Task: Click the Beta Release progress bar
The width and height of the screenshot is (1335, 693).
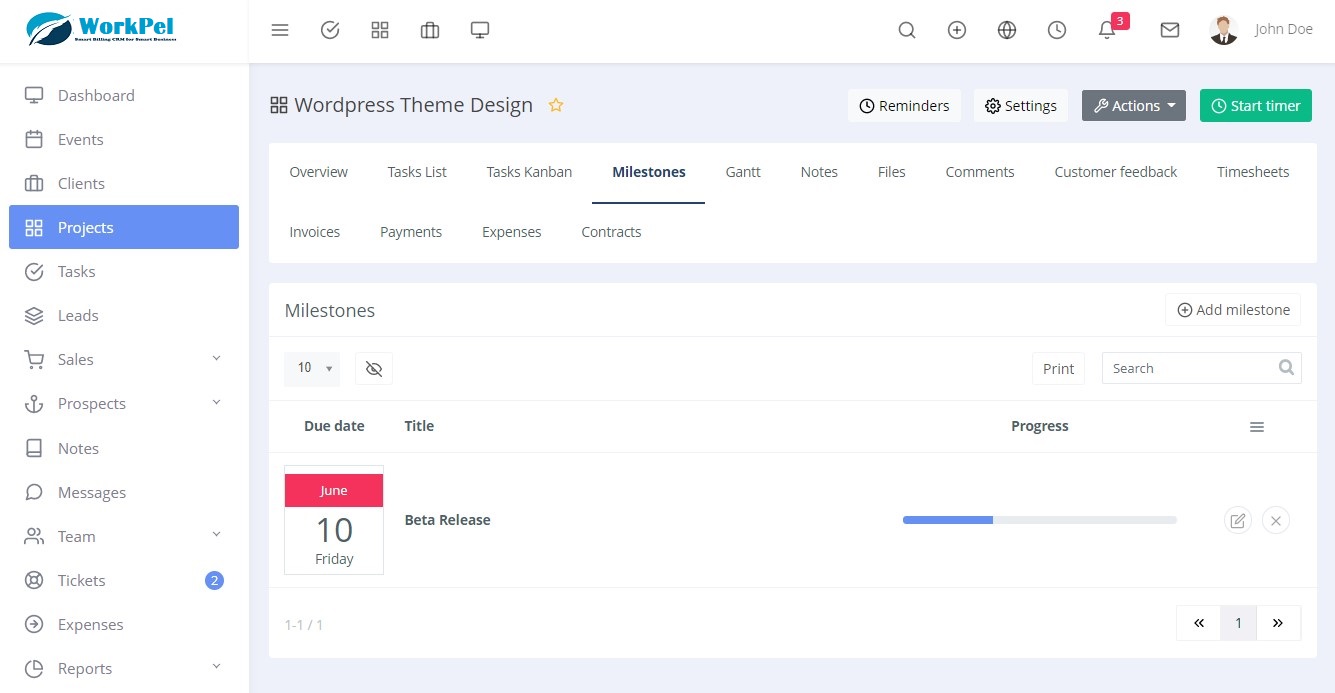Action: [1040, 520]
